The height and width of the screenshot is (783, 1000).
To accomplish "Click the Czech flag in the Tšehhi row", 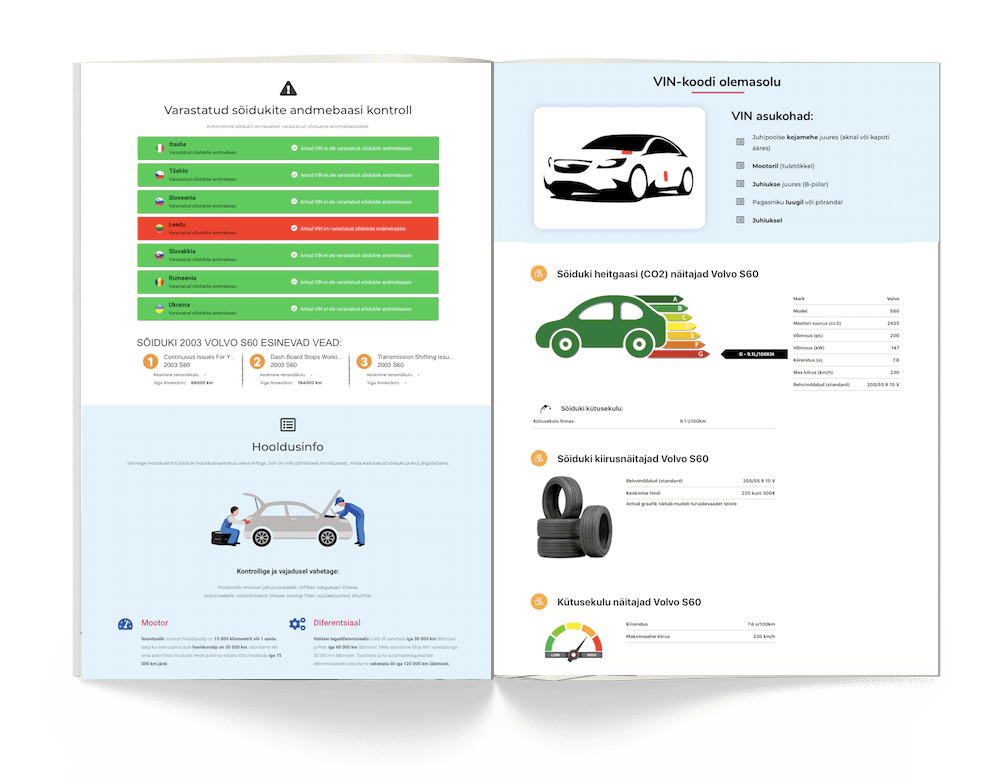I will point(159,175).
